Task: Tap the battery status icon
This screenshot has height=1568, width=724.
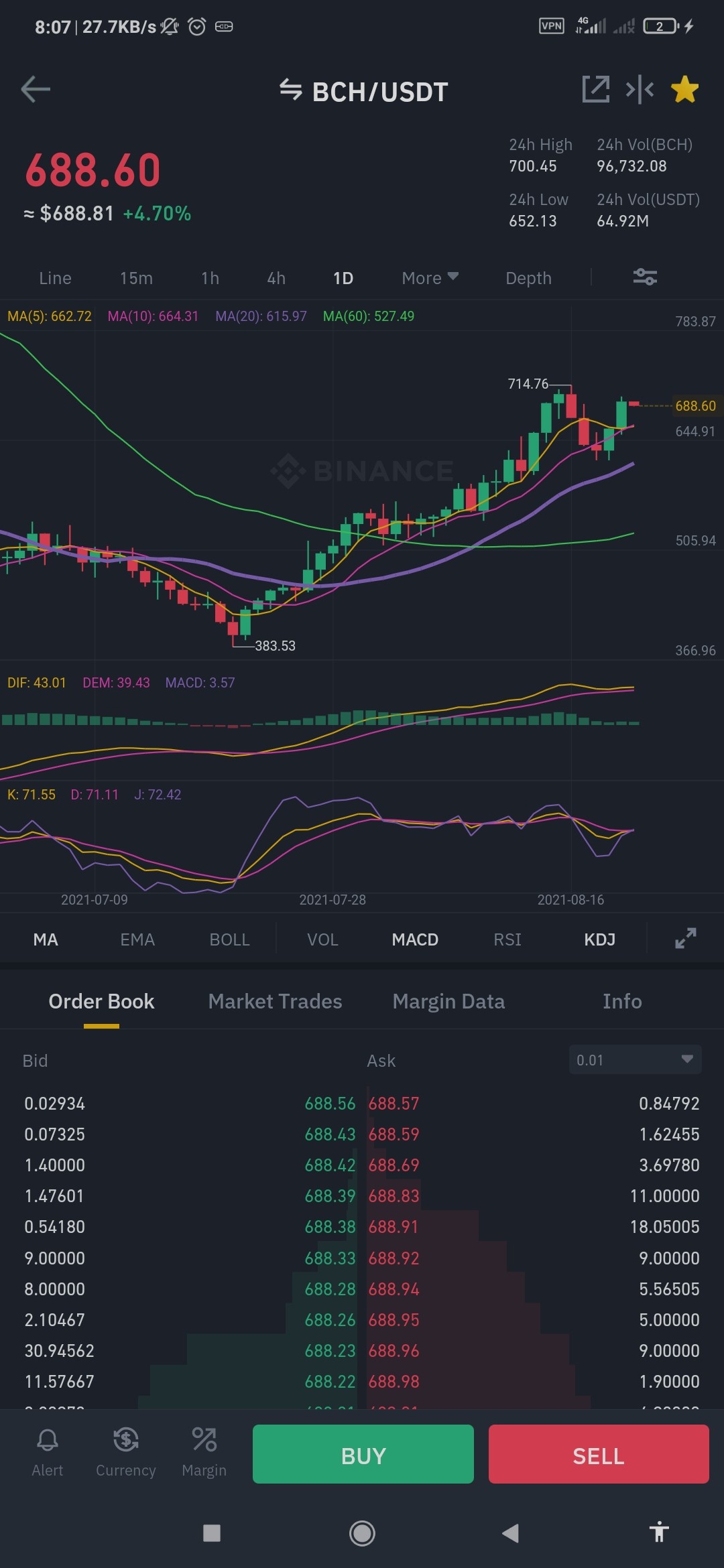Action: click(661, 26)
